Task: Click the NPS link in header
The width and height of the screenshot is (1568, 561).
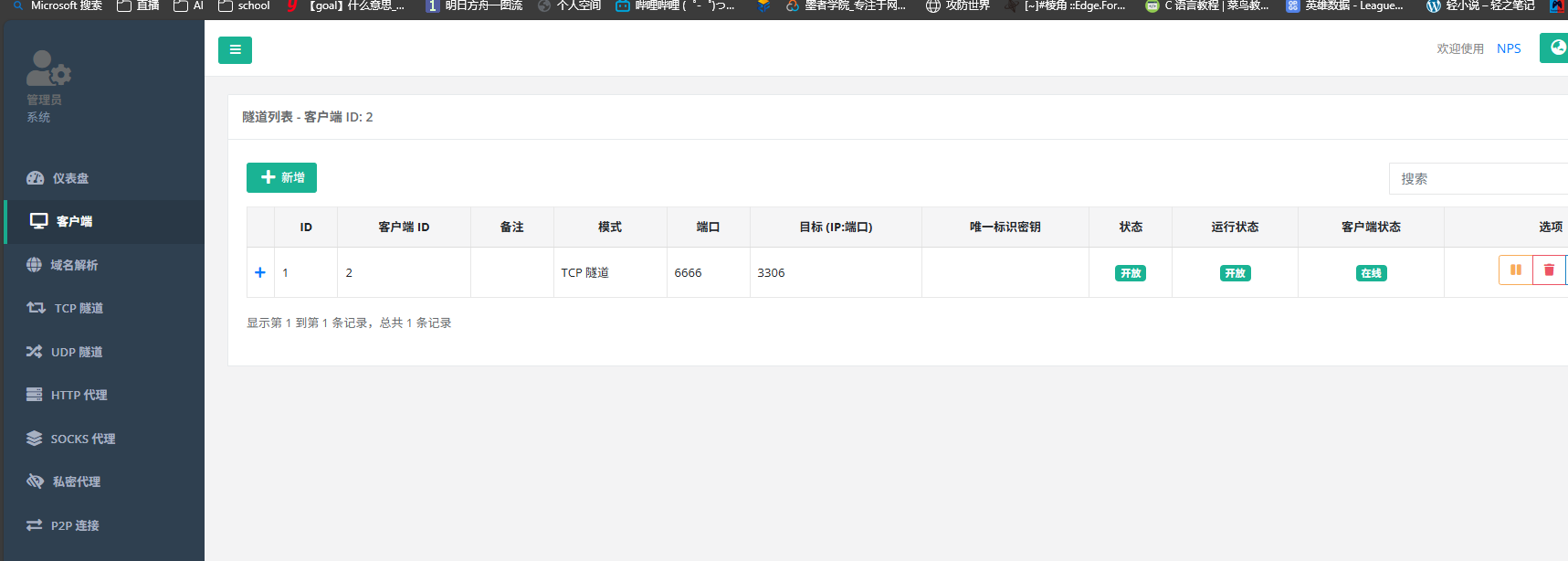Action: click(1509, 48)
